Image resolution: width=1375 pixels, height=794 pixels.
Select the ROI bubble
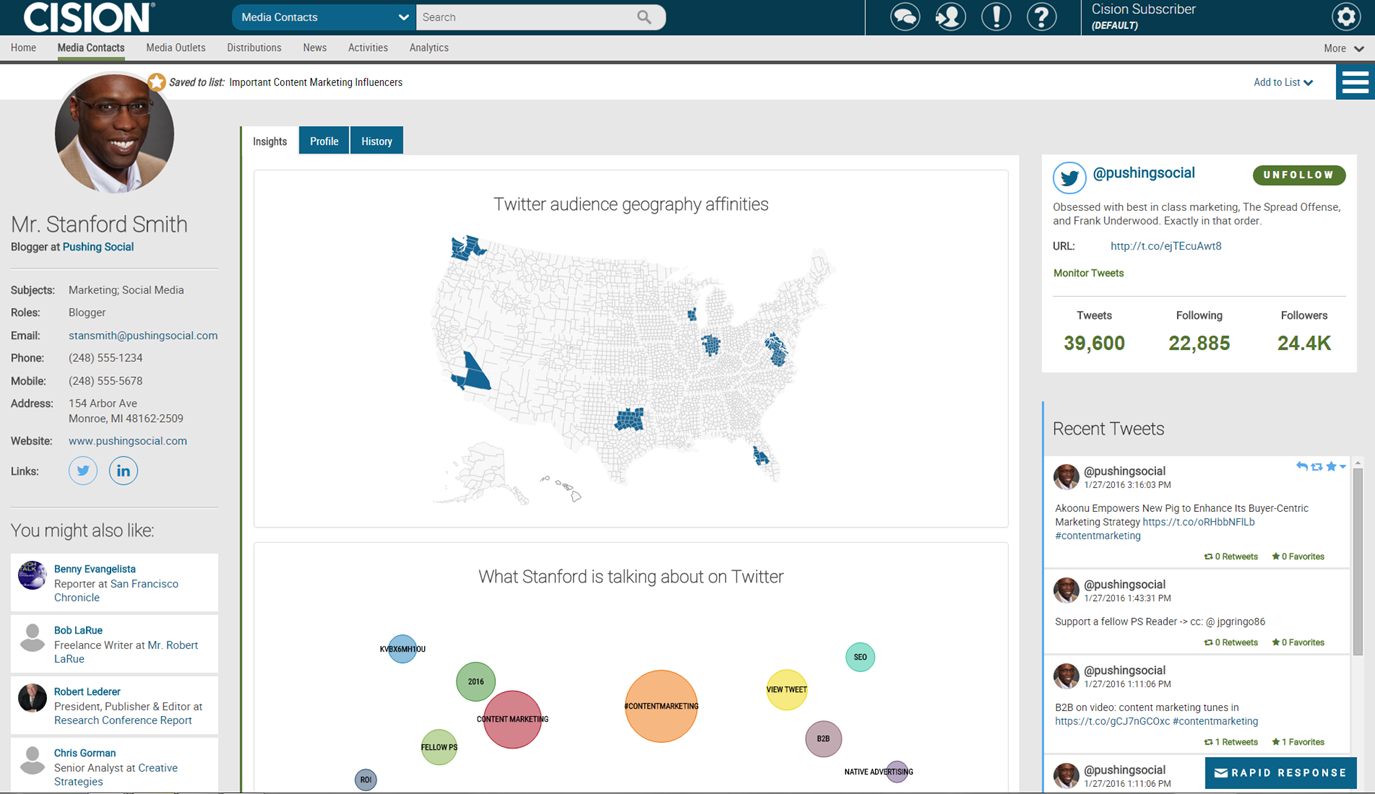(x=366, y=780)
